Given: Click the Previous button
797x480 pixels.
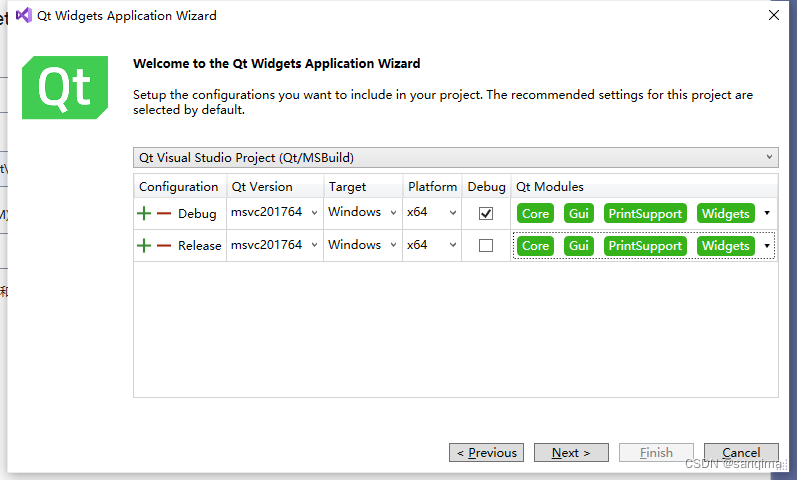Looking at the screenshot, I should point(486,453).
